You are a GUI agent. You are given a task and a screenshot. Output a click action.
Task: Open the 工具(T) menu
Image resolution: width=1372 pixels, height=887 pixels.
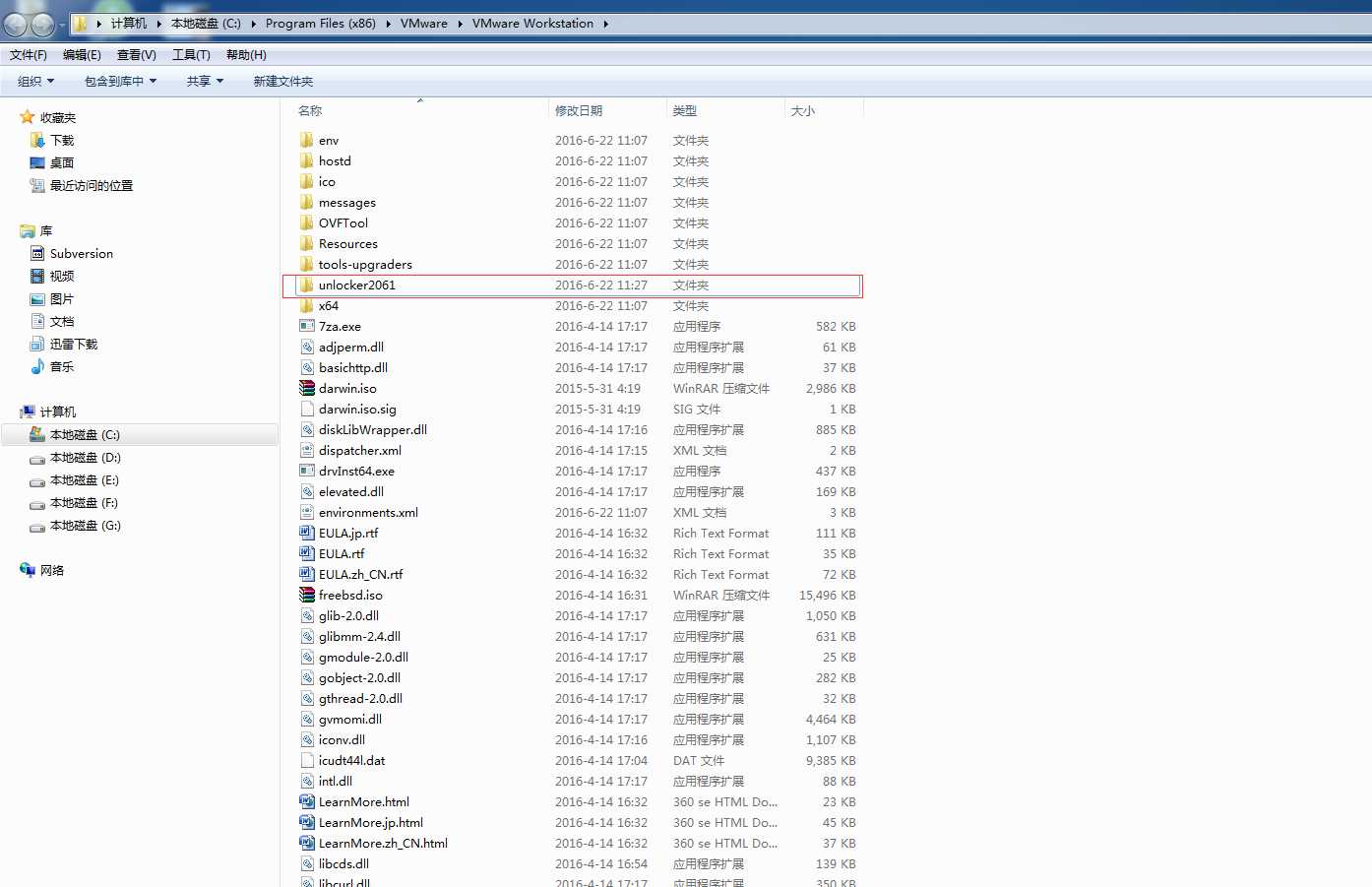pyautogui.click(x=191, y=55)
